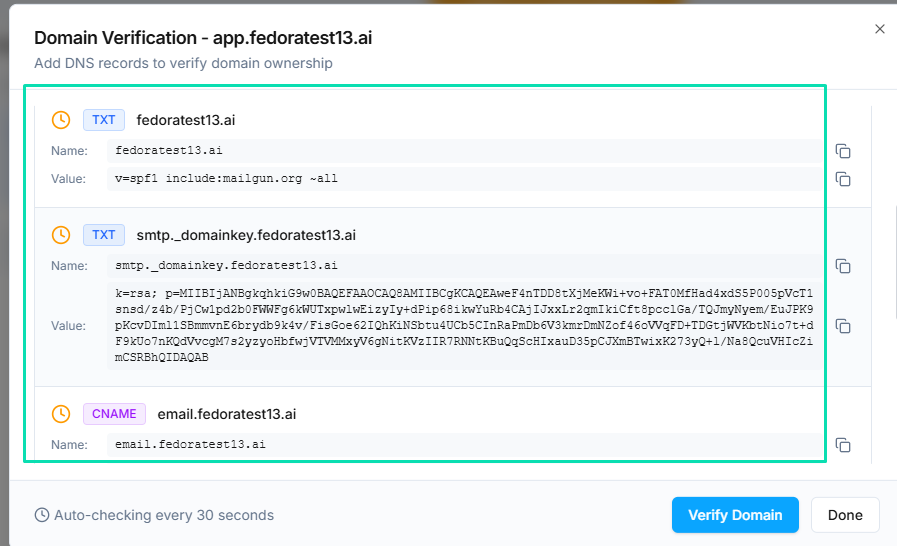
Task: Click inside the long DKIM key value box
Action: tap(464, 326)
